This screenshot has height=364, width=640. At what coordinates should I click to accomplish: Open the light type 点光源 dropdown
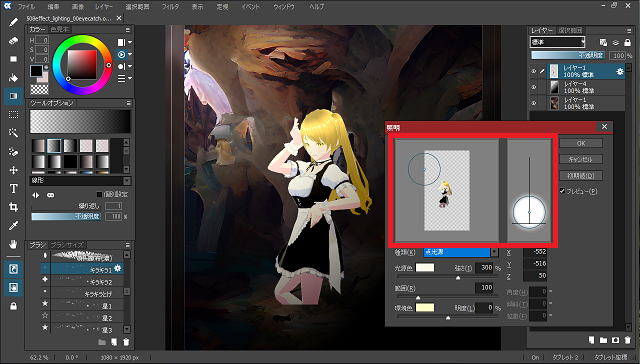tap(461, 253)
